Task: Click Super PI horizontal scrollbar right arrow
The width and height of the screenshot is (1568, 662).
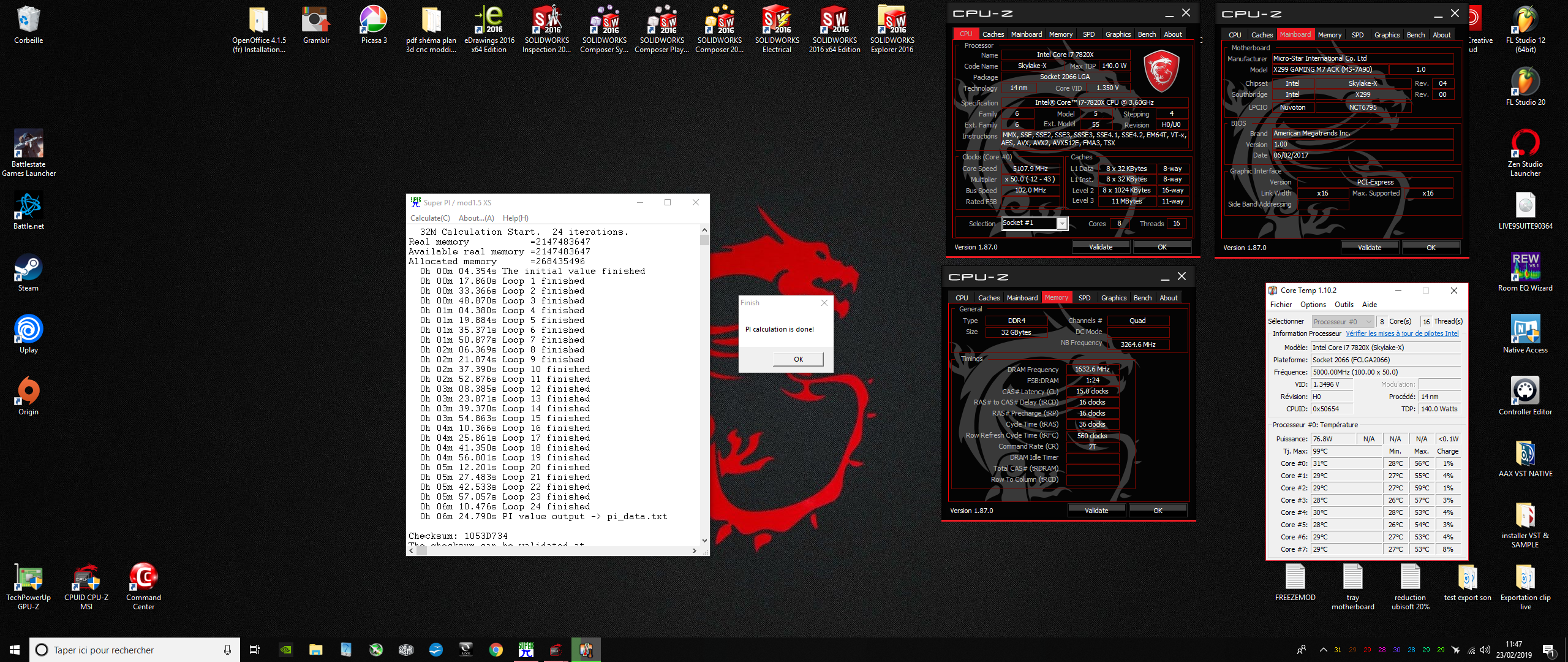Action: 694,550
